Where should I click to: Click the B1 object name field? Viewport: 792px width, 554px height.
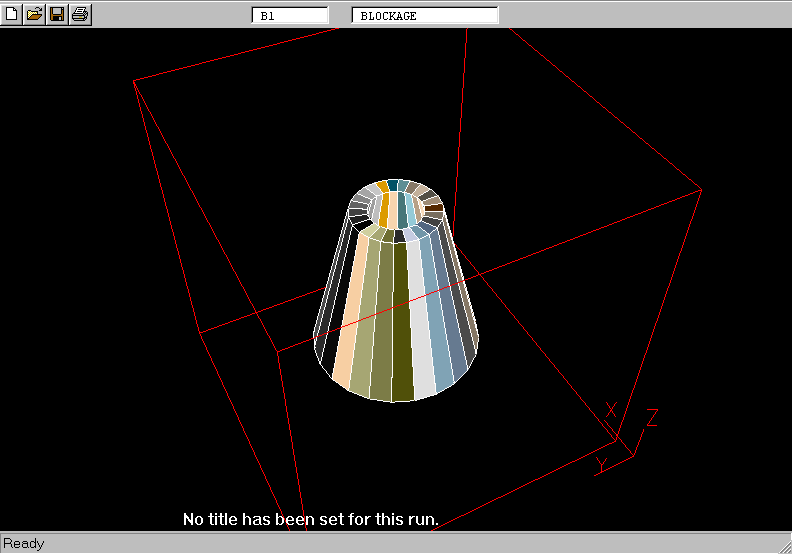point(290,16)
